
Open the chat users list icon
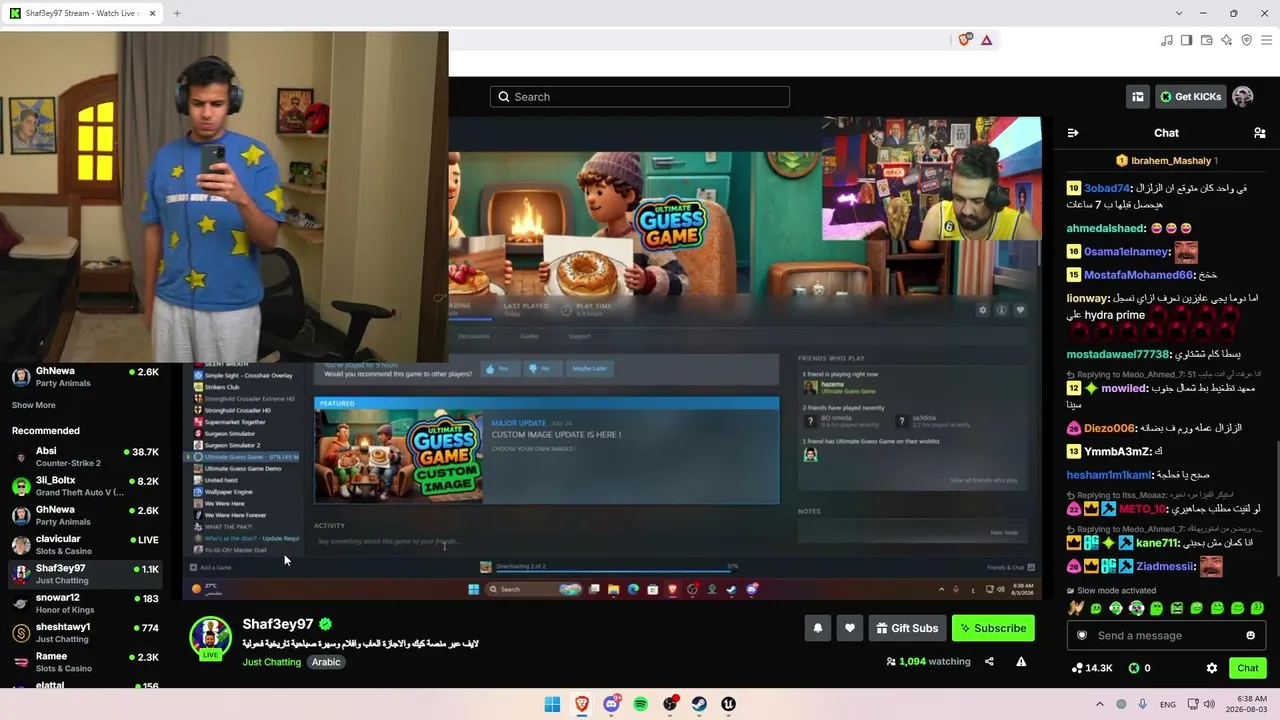(1259, 133)
